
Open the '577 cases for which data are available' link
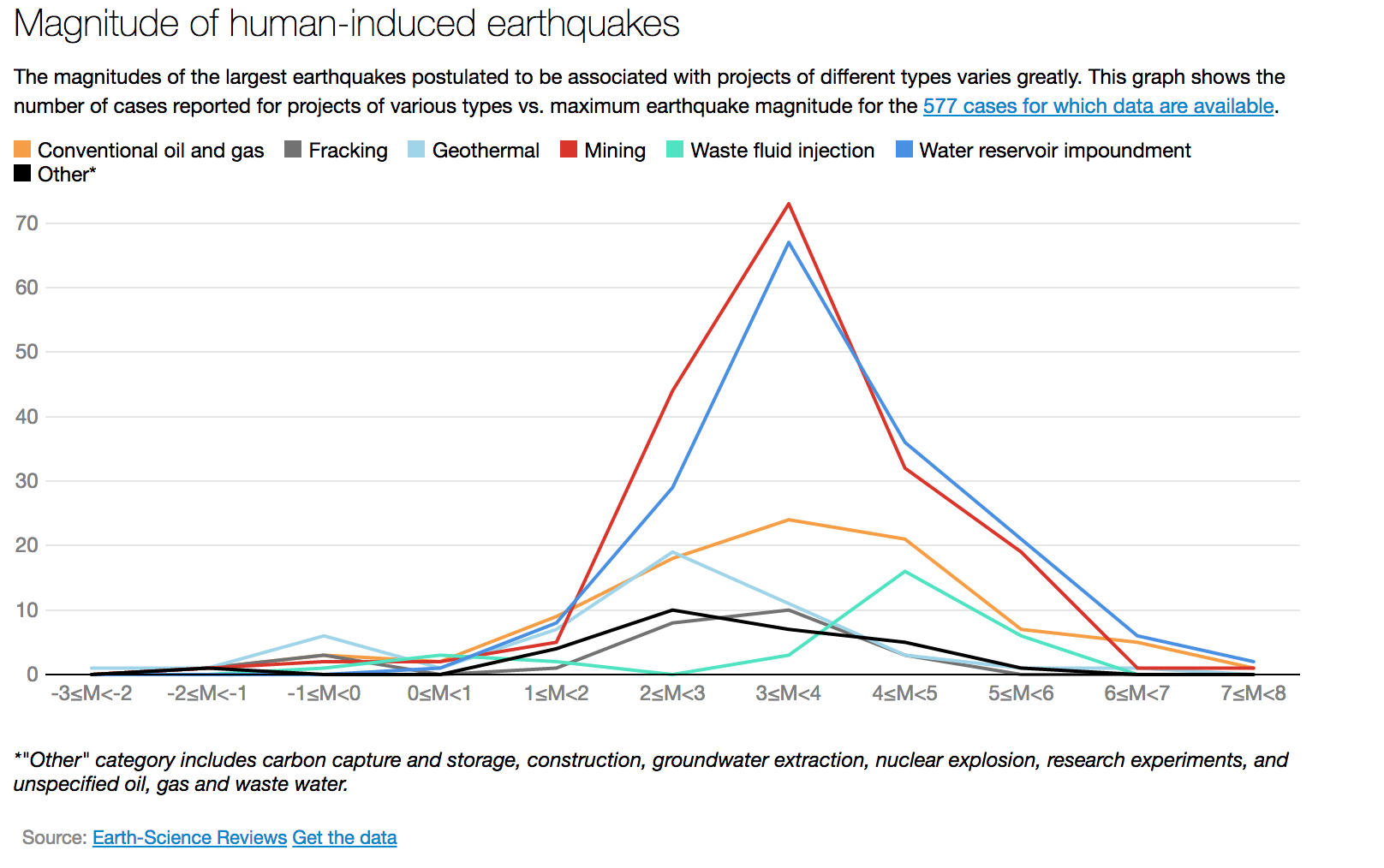coord(1098,106)
